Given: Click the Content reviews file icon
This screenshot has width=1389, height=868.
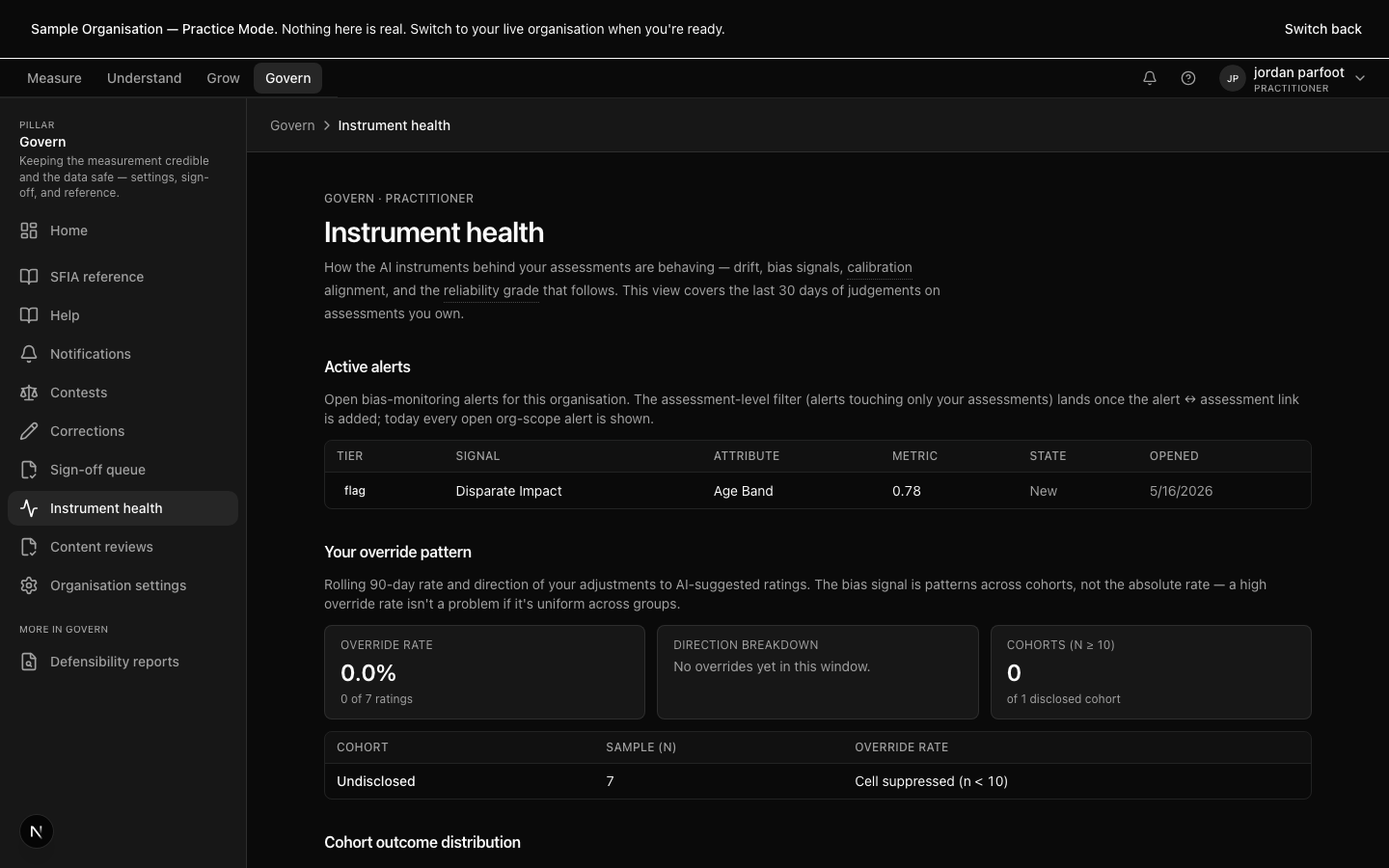Looking at the screenshot, I should coord(29,547).
